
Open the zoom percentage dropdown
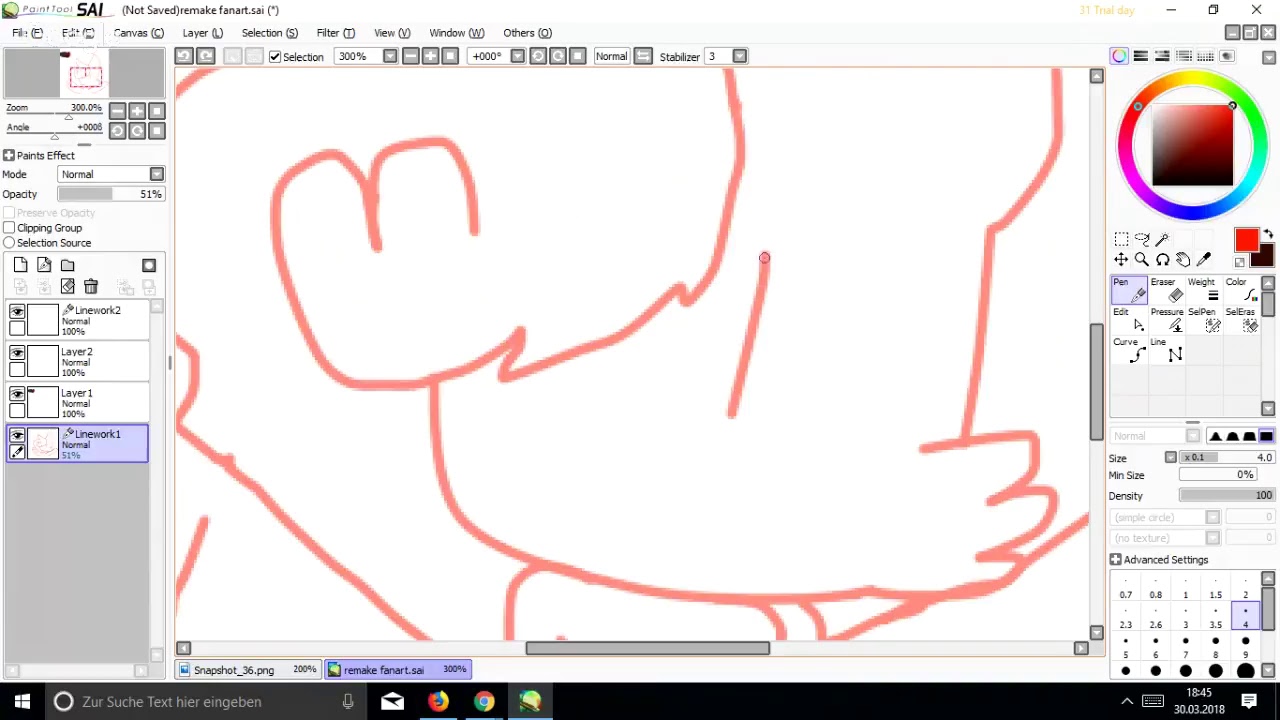390,56
